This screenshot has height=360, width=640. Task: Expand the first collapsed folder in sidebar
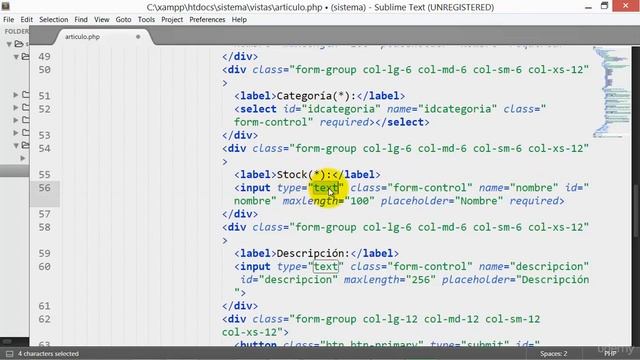coord(16,95)
